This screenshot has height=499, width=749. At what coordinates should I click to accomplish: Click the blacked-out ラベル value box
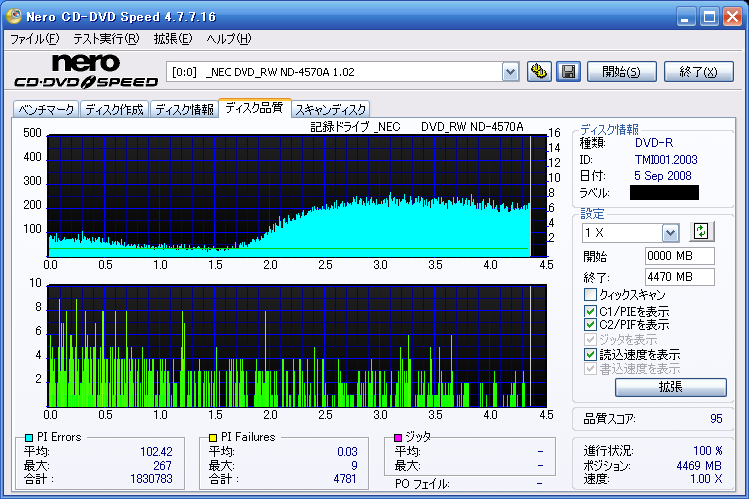click(664, 192)
